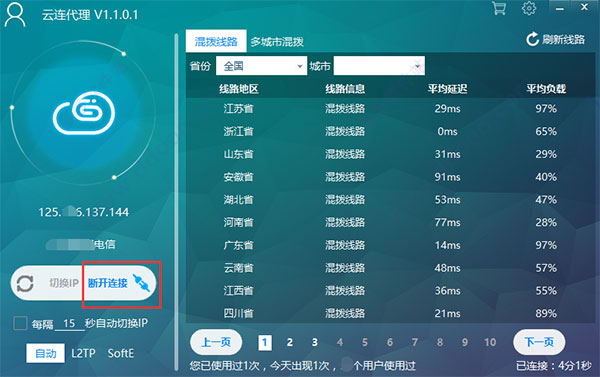600x377 pixels.
Task: Open the user account profile icon
Action: click(x=15, y=15)
